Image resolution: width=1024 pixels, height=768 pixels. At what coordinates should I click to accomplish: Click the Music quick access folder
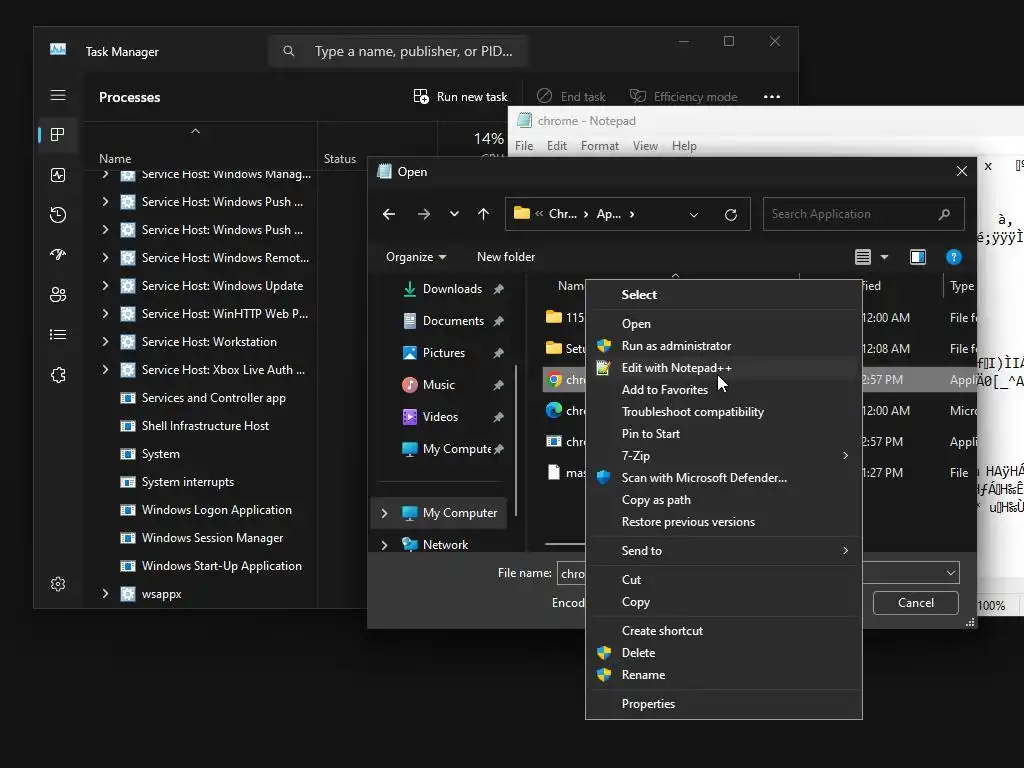pos(438,385)
